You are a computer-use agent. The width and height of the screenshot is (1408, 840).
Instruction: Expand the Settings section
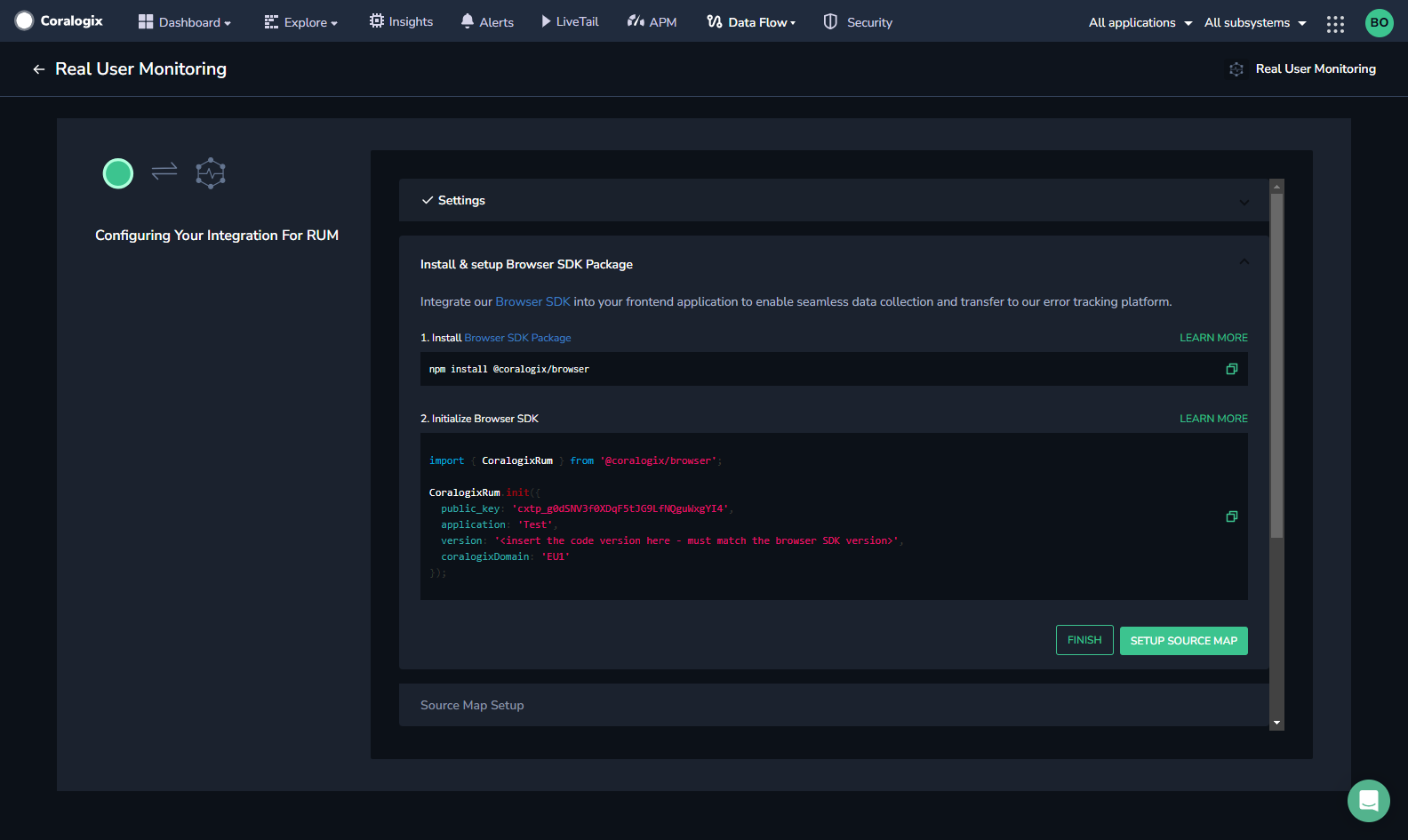(834, 200)
